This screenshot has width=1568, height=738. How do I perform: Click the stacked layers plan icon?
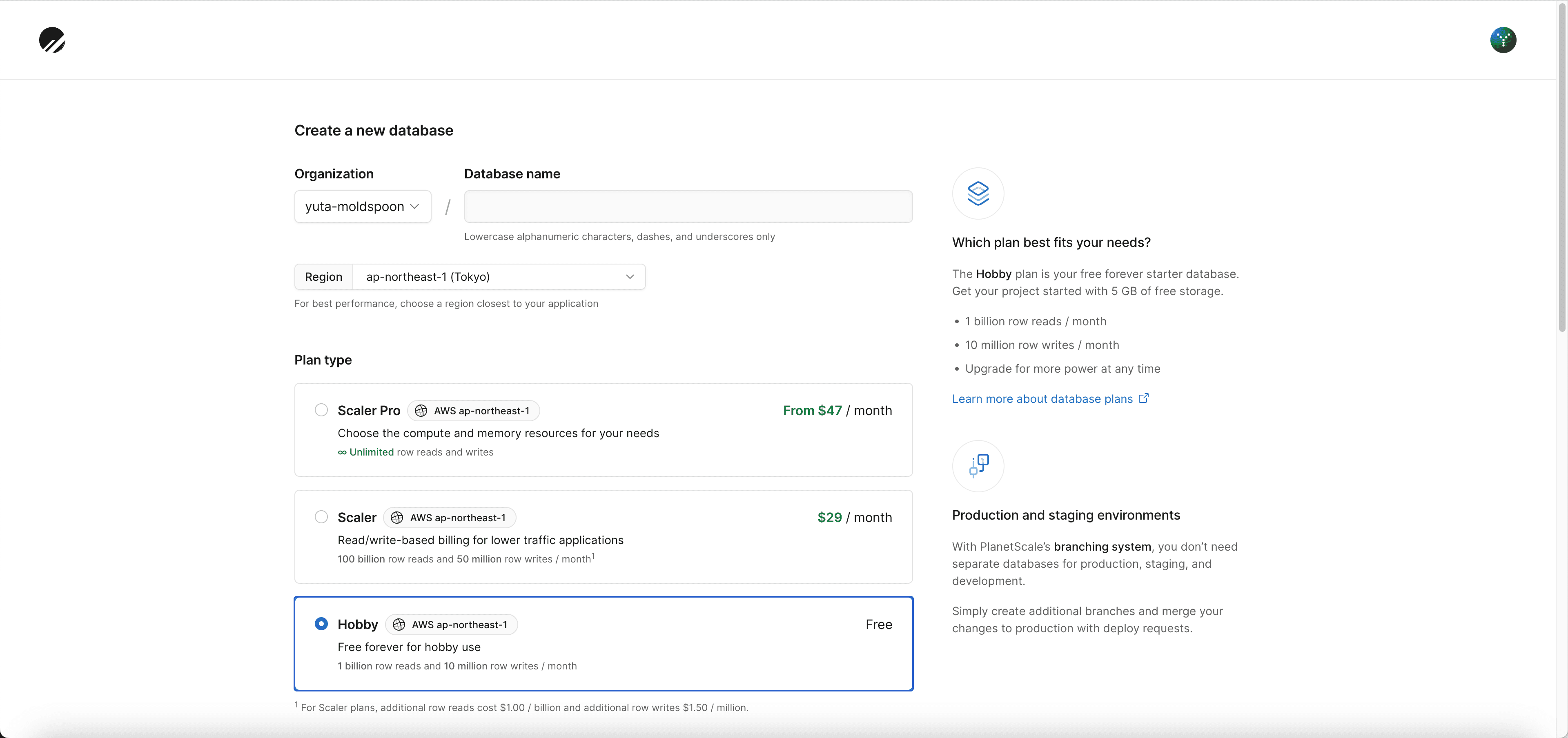point(978,193)
